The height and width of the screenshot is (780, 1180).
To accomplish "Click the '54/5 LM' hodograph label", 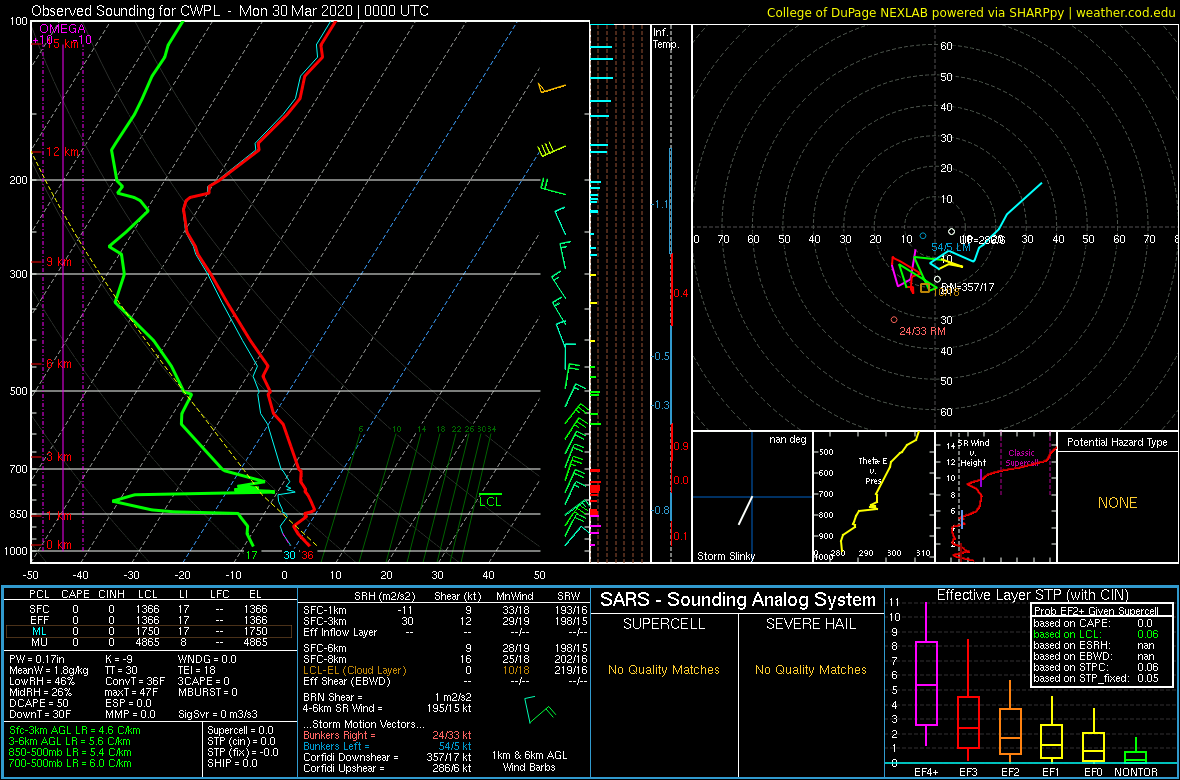I will click(x=951, y=247).
